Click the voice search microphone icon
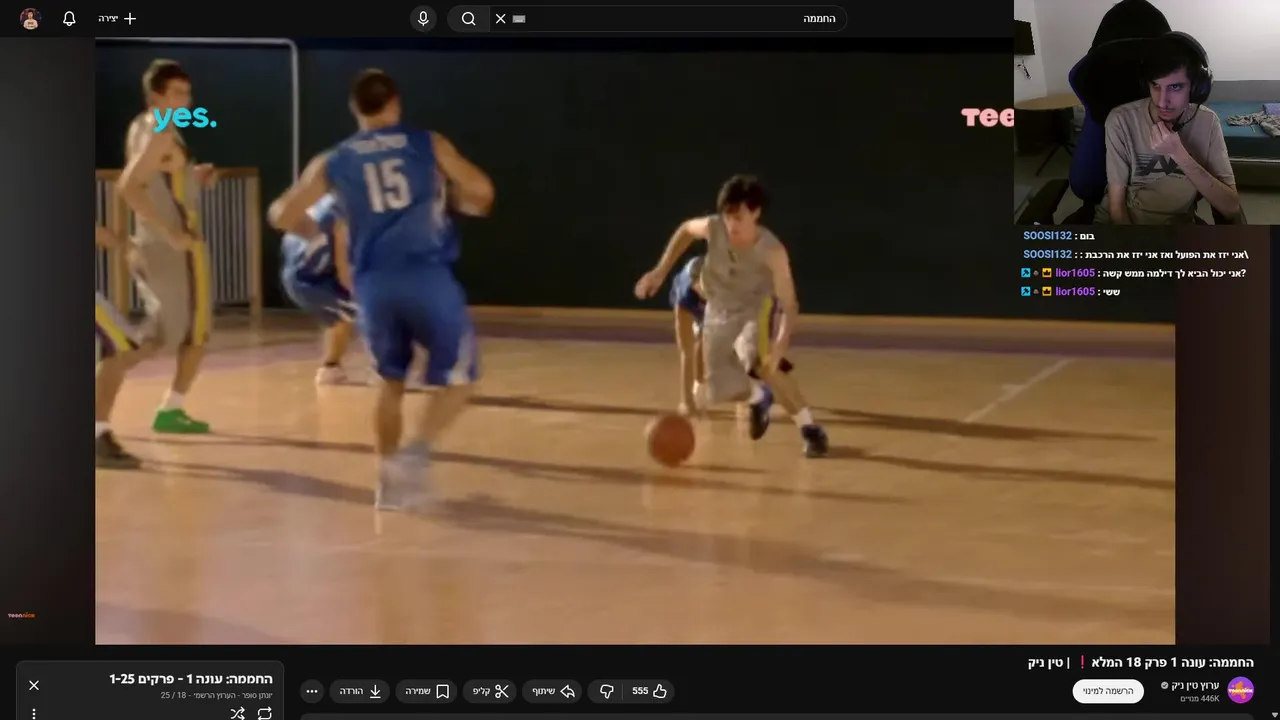Screen dimensions: 1280x720 [423, 18]
